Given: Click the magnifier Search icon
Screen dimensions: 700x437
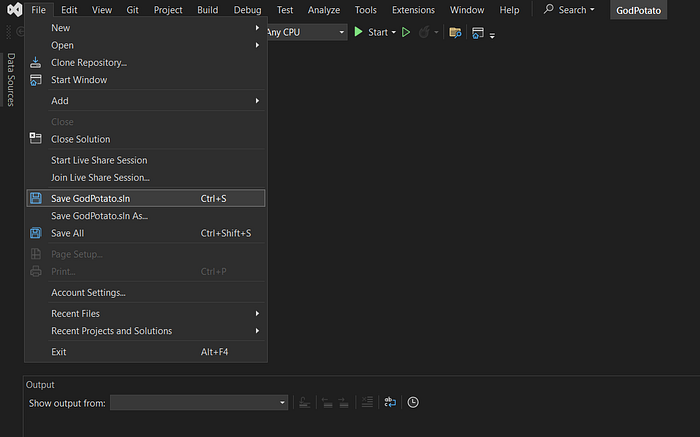Looking at the screenshot, I should click(x=549, y=9).
